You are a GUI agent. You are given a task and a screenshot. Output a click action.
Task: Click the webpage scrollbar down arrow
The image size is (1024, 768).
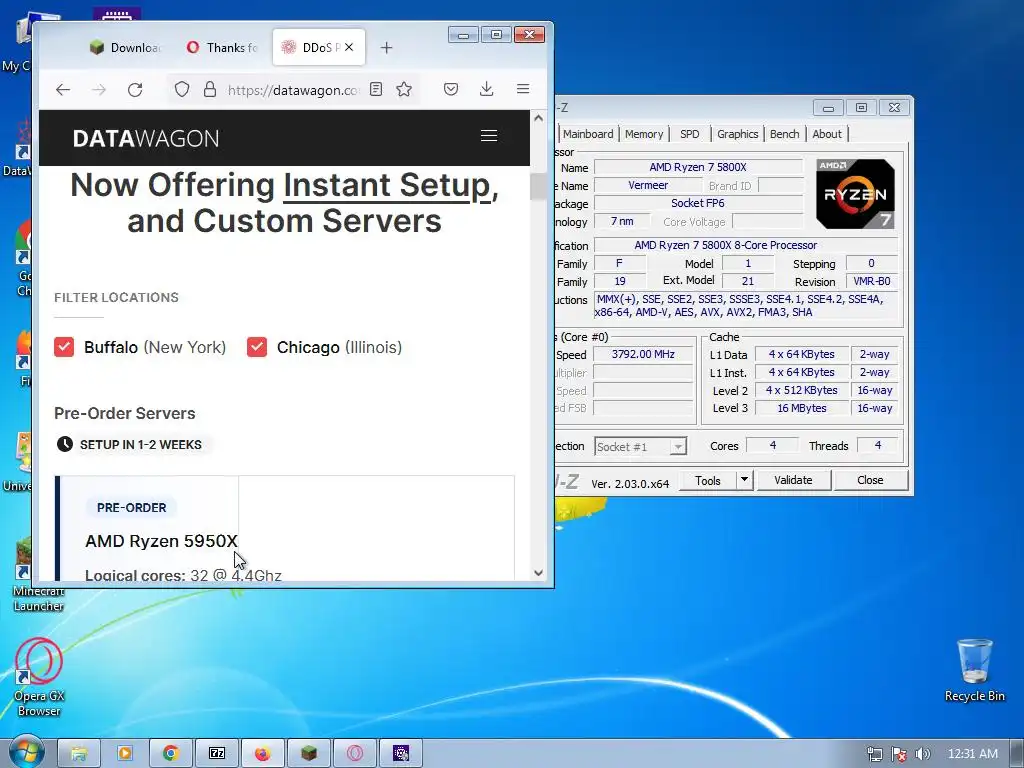[x=538, y=573]
